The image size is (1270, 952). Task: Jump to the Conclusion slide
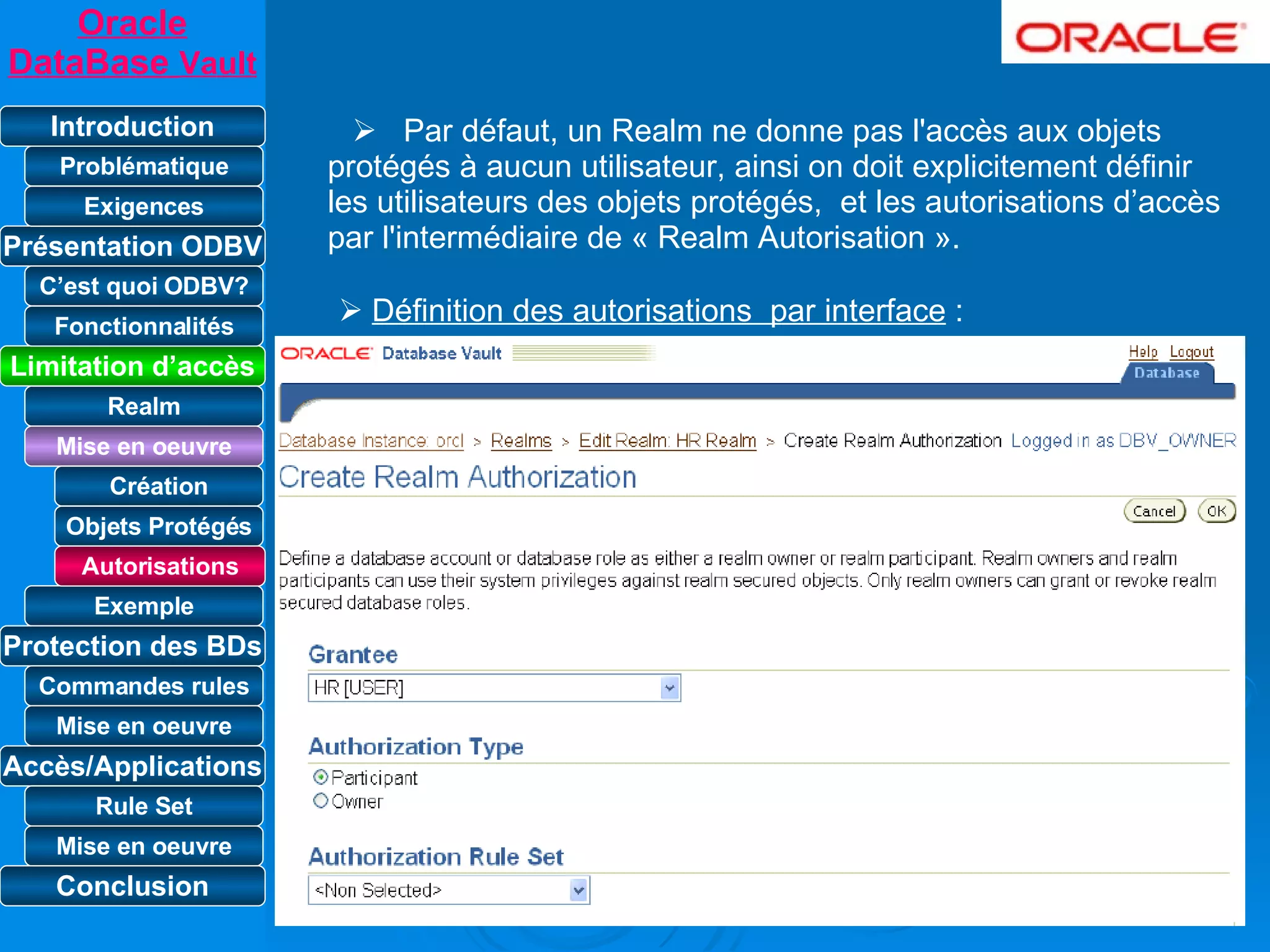[133, 886]
